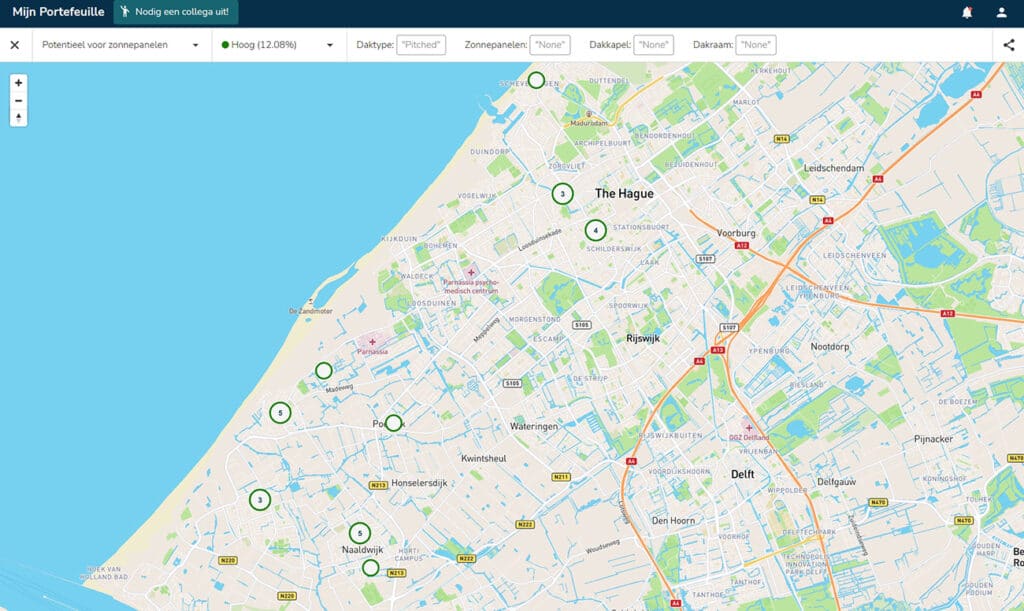Click the Dakkapel 'None' field
1024x611 pixels.
[653, 45]
